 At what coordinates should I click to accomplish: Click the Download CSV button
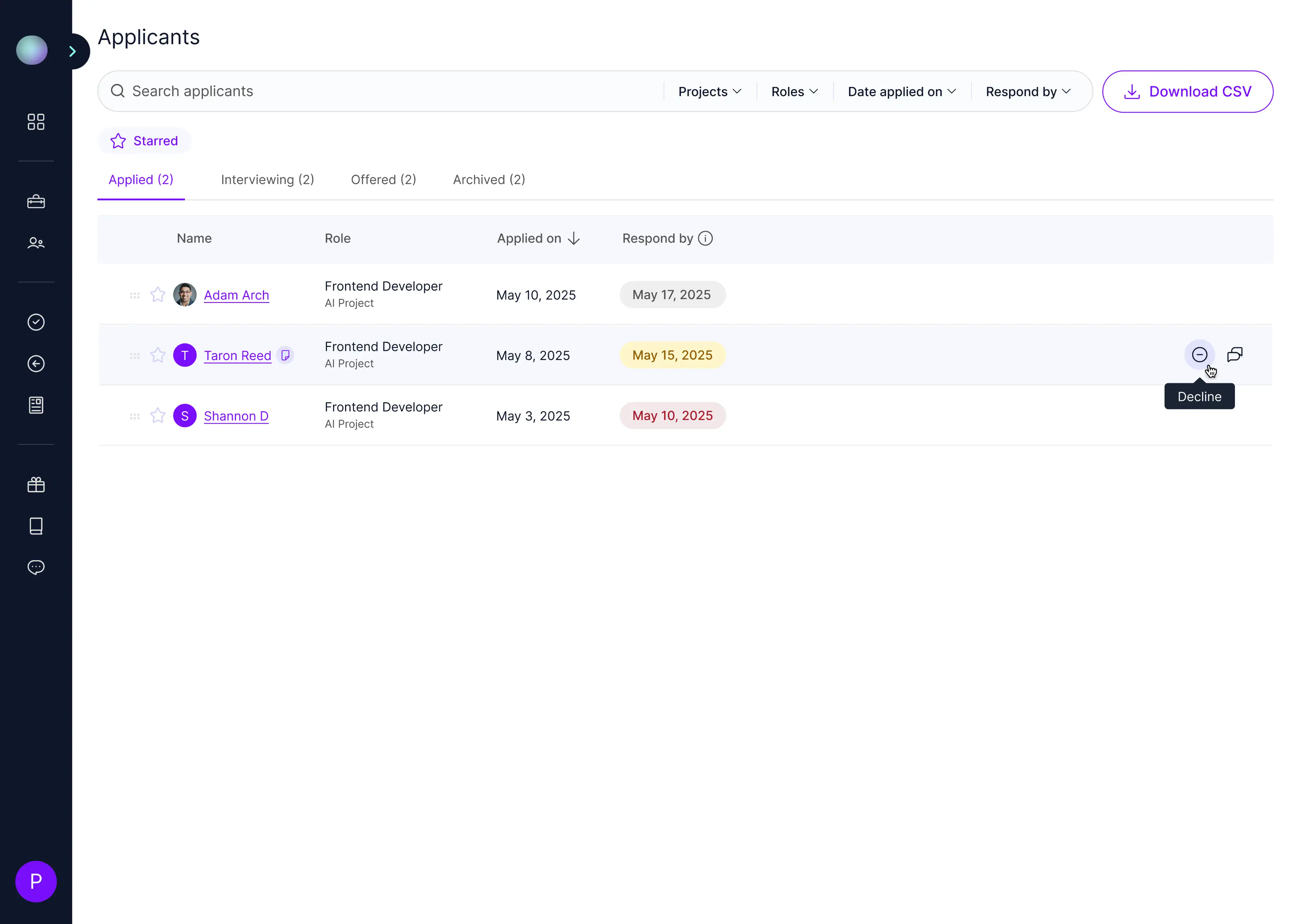1187,92
